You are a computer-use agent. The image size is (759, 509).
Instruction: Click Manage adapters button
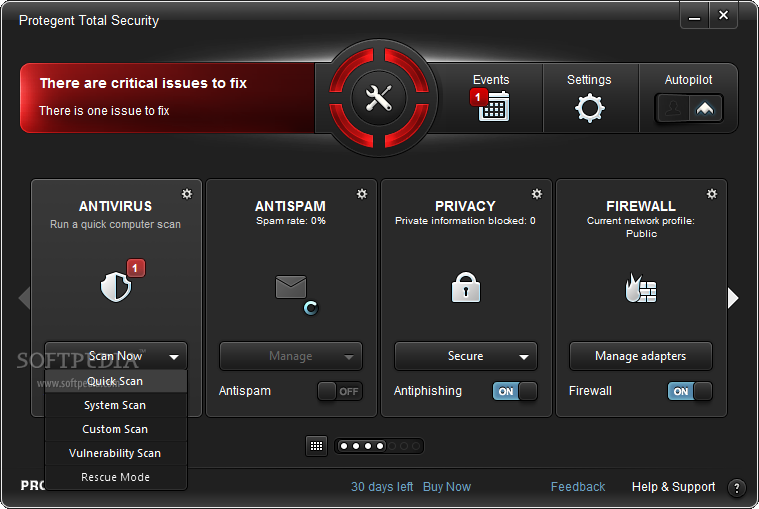[x=641, y=357]
